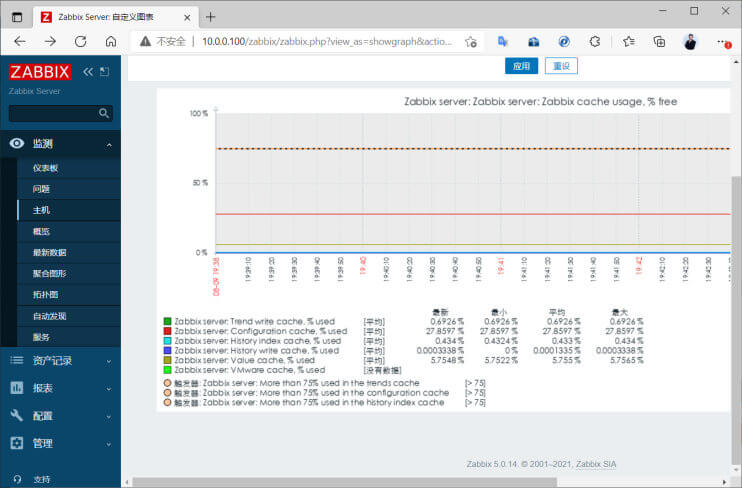
Task: Click red Configuration cache legend swatch
Action: (x=167, y=331)
